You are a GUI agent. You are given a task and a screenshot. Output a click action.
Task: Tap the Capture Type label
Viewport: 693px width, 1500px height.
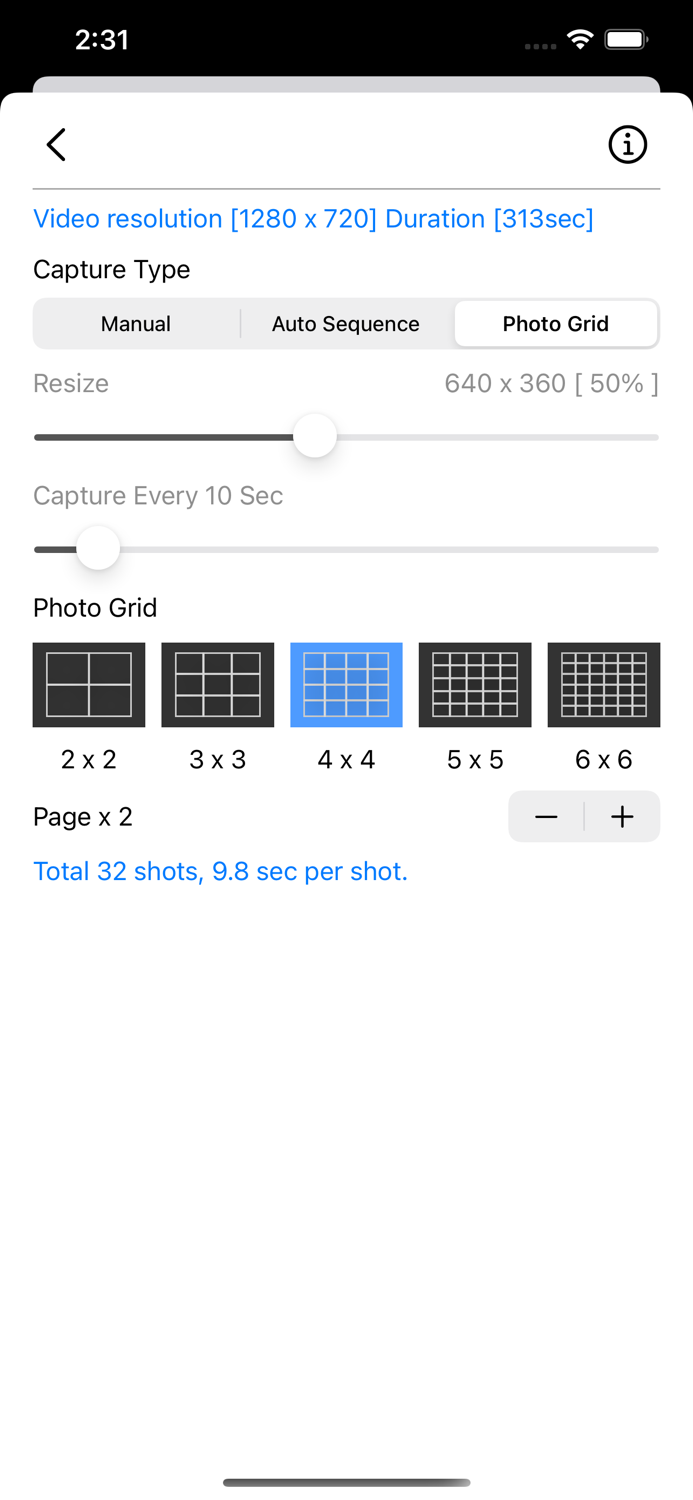pyautogui.click(x=111, y=269)
